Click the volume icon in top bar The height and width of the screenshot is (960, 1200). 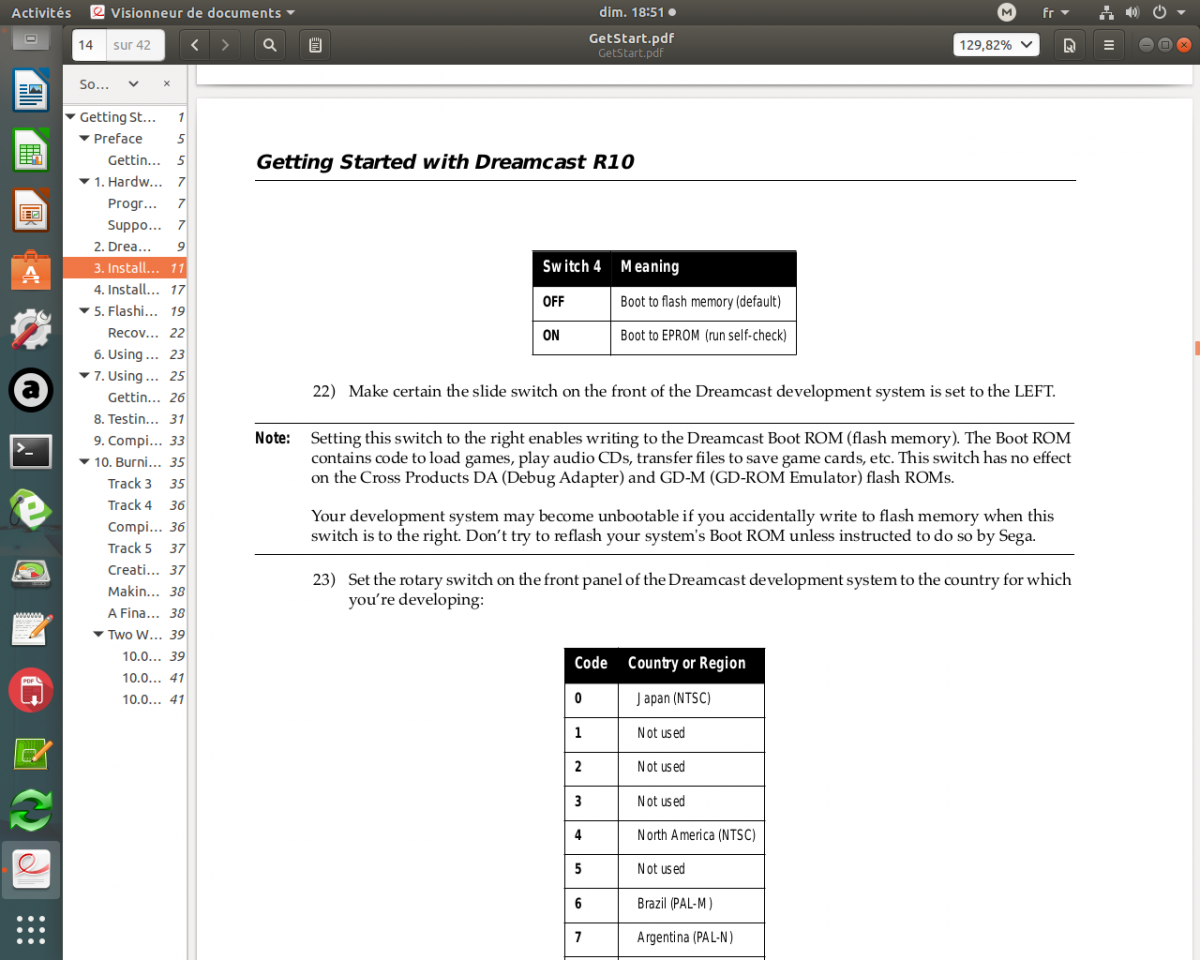[x=1132, y=12]
